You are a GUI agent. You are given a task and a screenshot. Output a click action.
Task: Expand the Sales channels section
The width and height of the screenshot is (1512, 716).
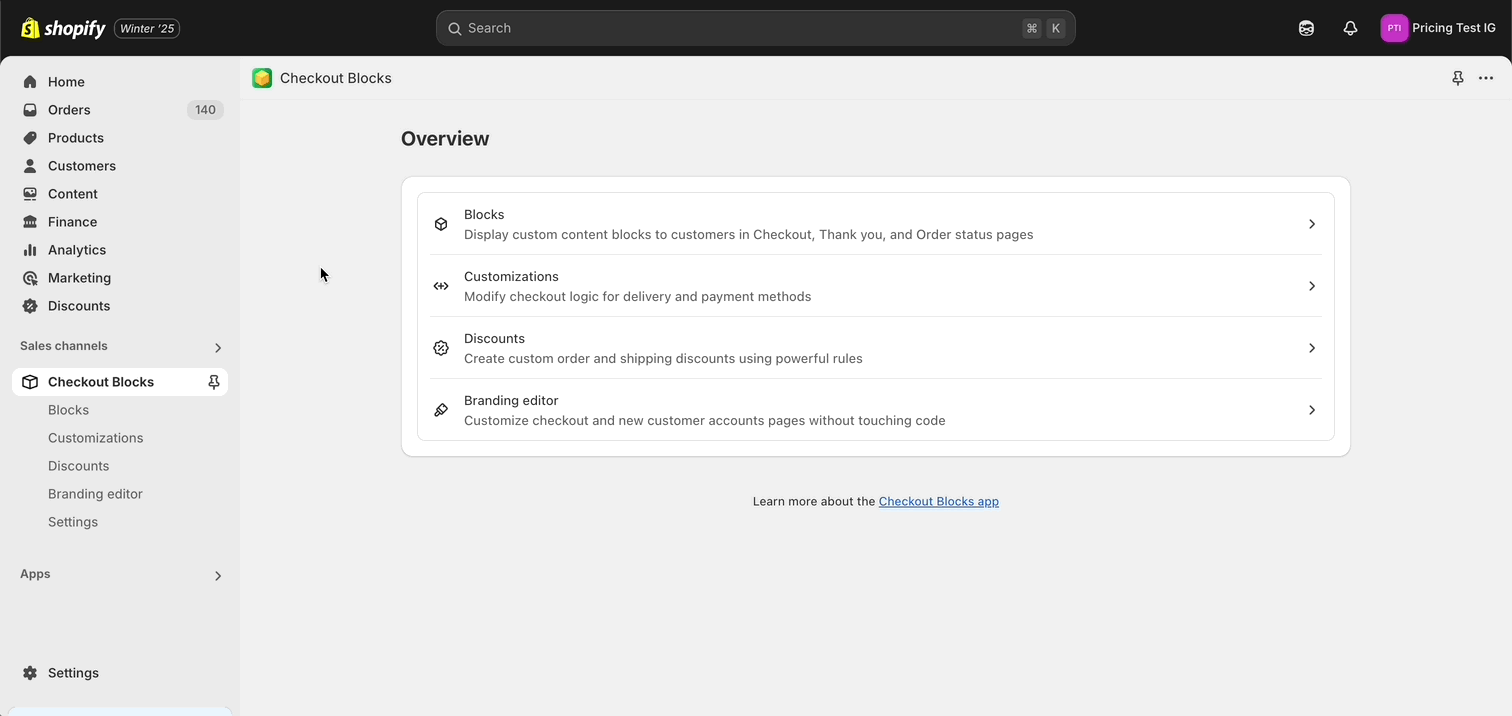(218, 347)
